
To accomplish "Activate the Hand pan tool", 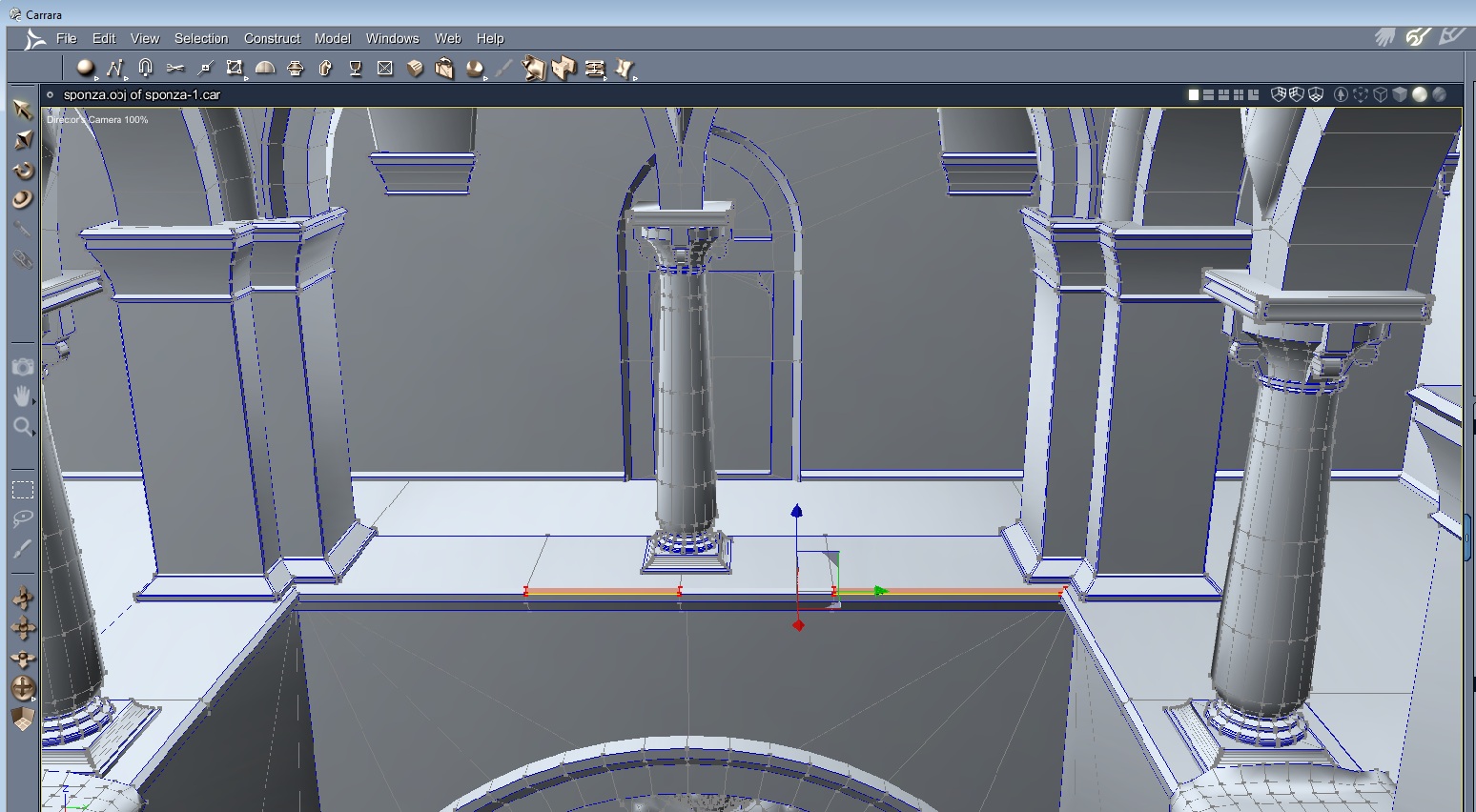I will [23, 396].
